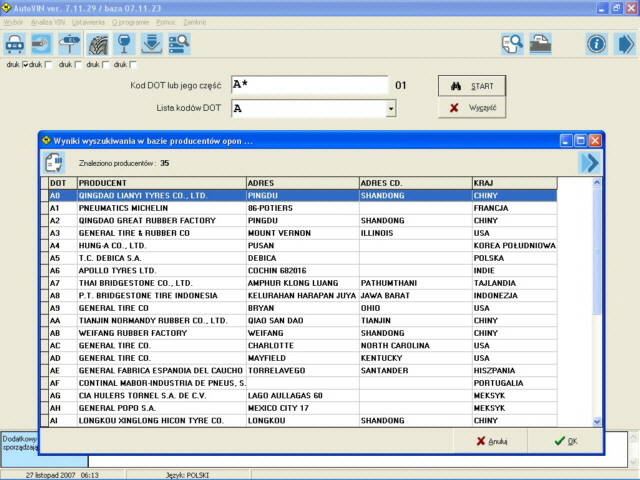This screenshot has width=640, height=480.
Task: Tick the druk checkbox under the tire icon
Action: tap(105, 64)
